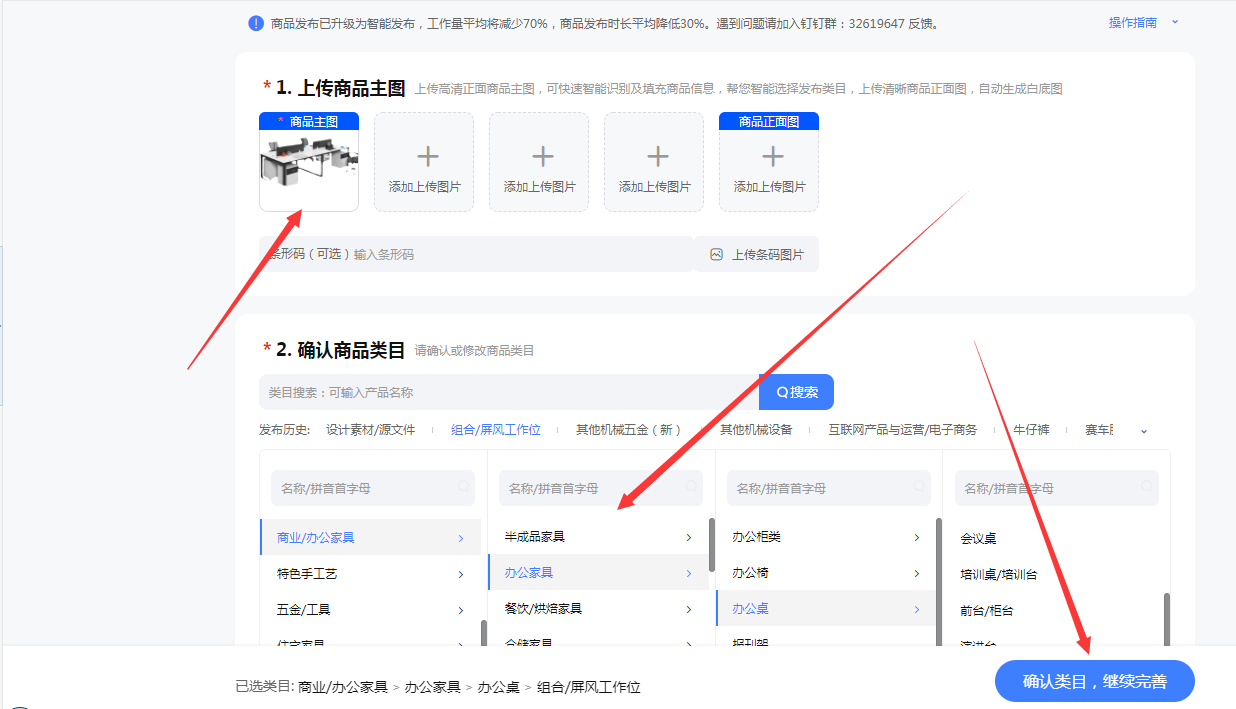Select history item 其他机械设备
Image resolution: width=1236 pixels, height=709 pixels.
pos(756,430)
